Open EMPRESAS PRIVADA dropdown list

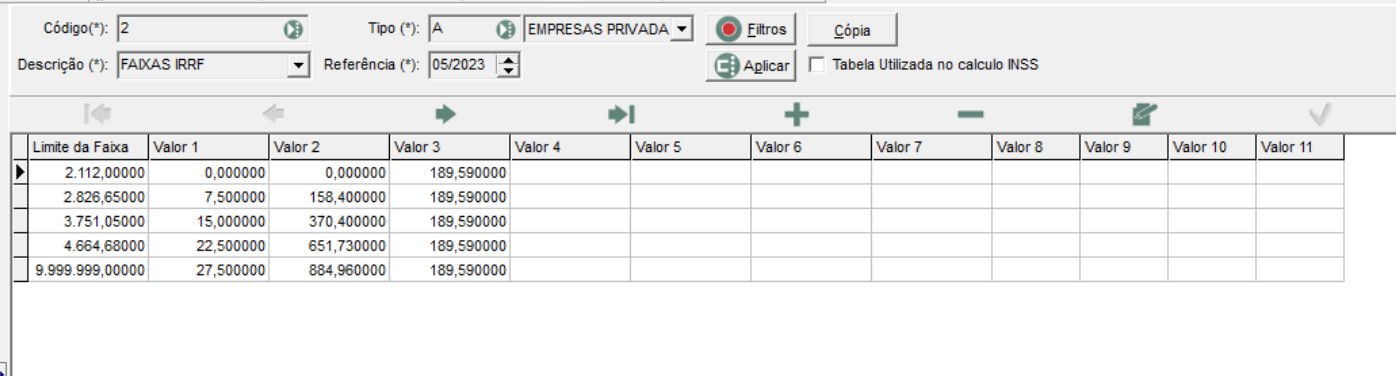pyautogui.click(x=681, y=30)
